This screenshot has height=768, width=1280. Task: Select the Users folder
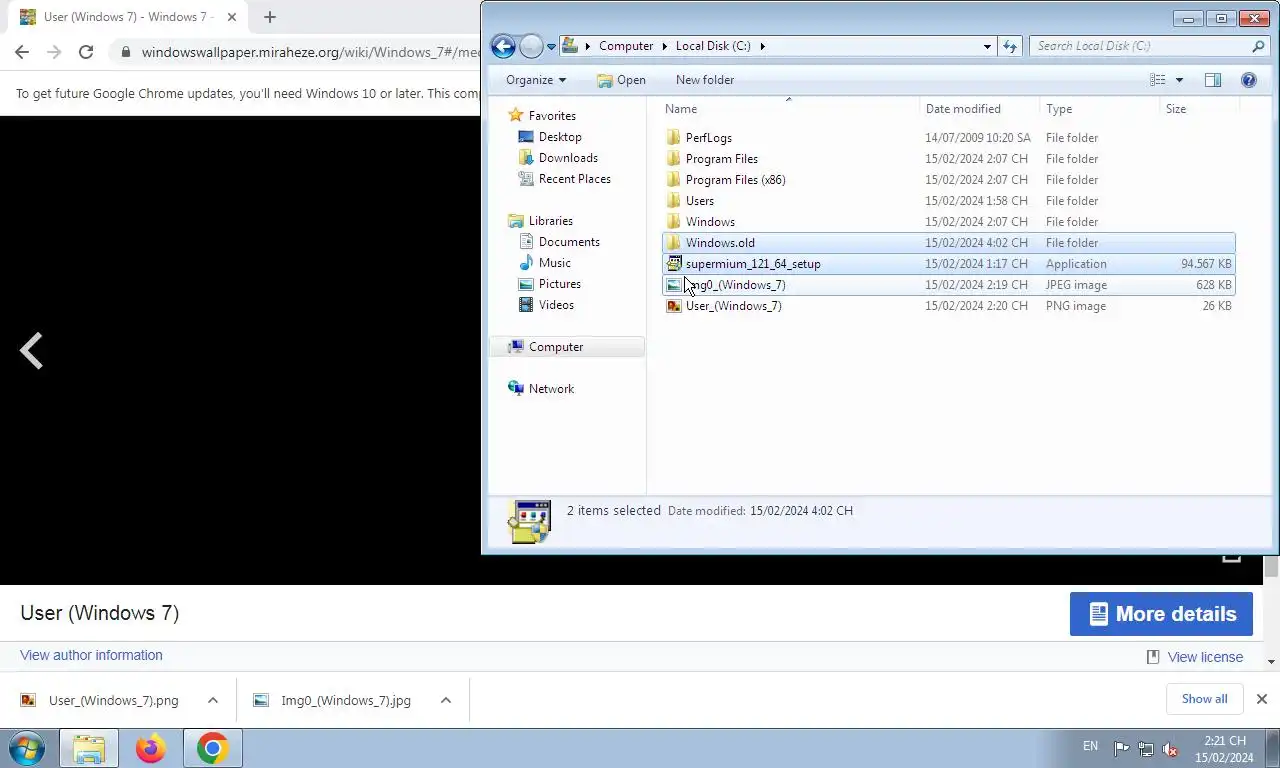tap(948, 201)
